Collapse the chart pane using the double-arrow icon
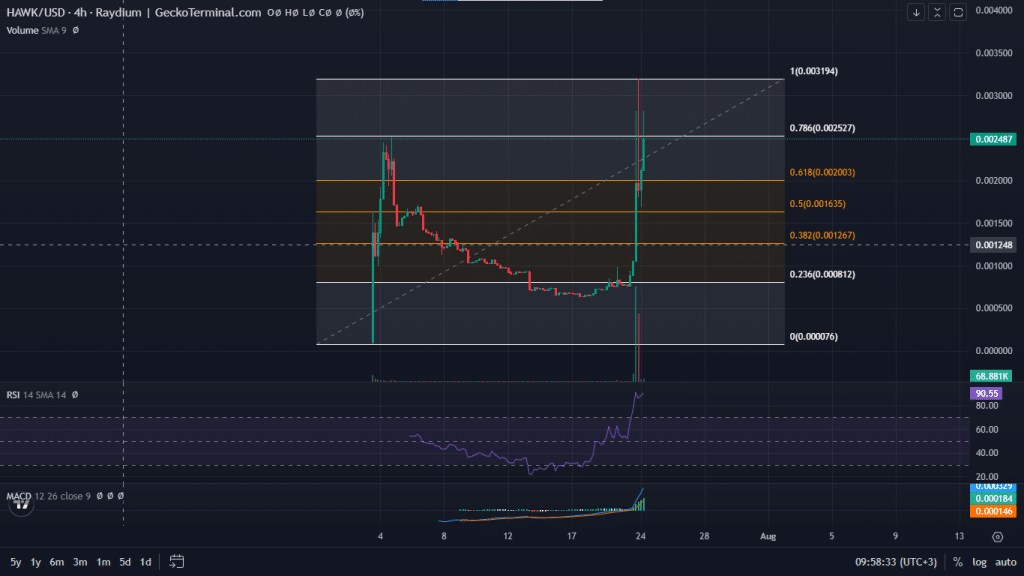1024x576 pixels. (936, 12)
